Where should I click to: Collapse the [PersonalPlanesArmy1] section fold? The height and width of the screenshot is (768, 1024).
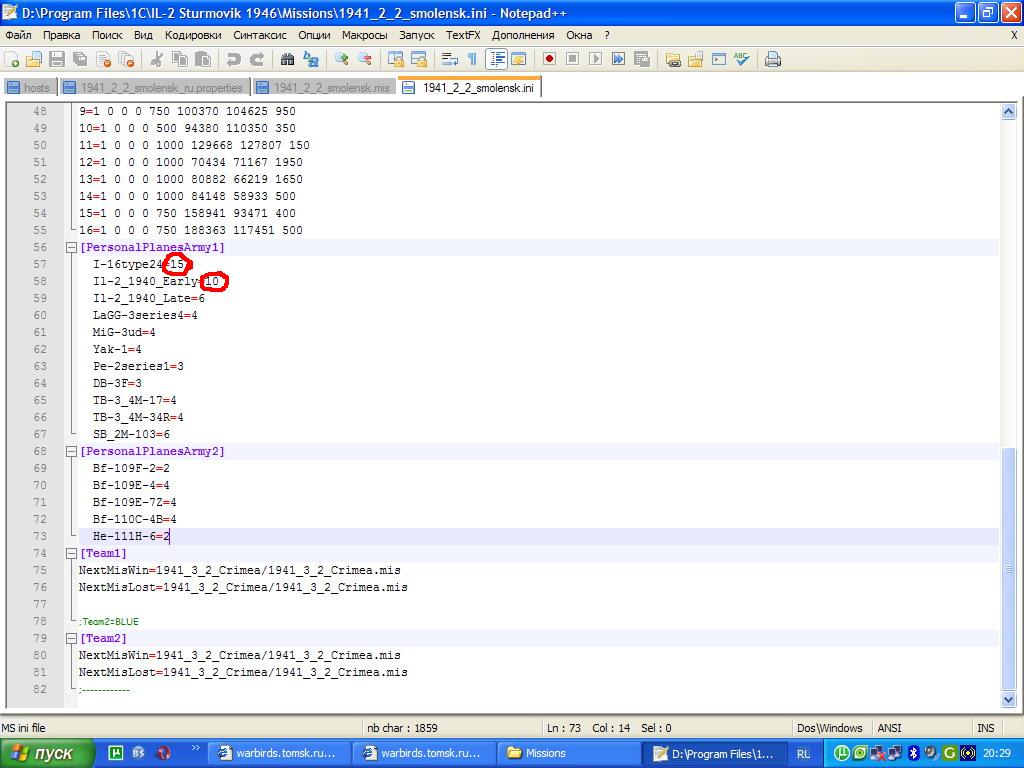click(72, 247)
